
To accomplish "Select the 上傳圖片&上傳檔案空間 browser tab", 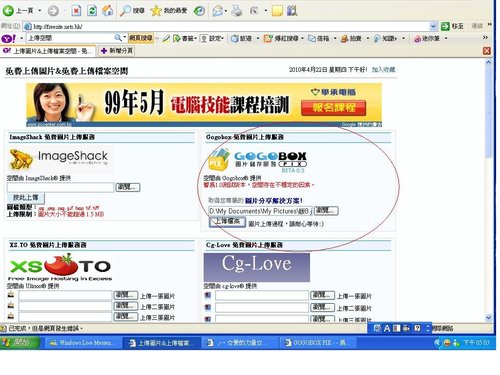I will point(48,51).
